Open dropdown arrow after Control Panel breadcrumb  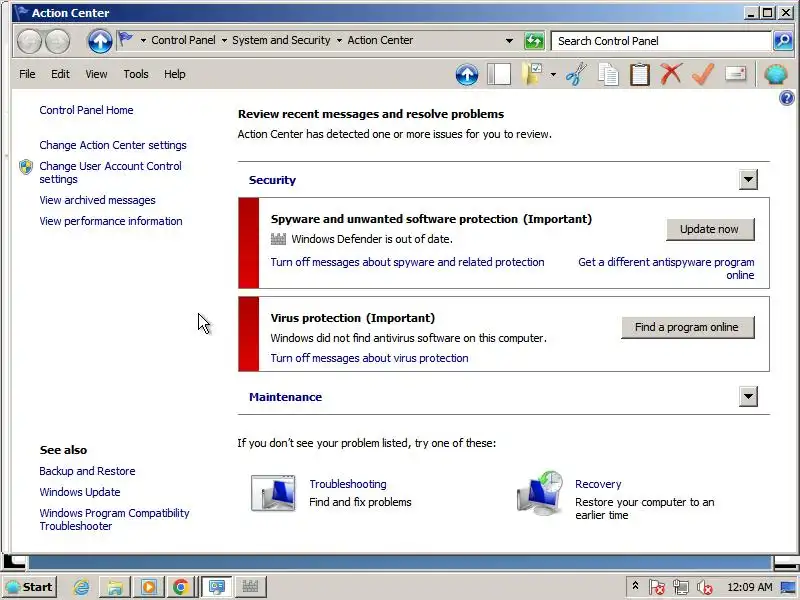pos(224,41)
